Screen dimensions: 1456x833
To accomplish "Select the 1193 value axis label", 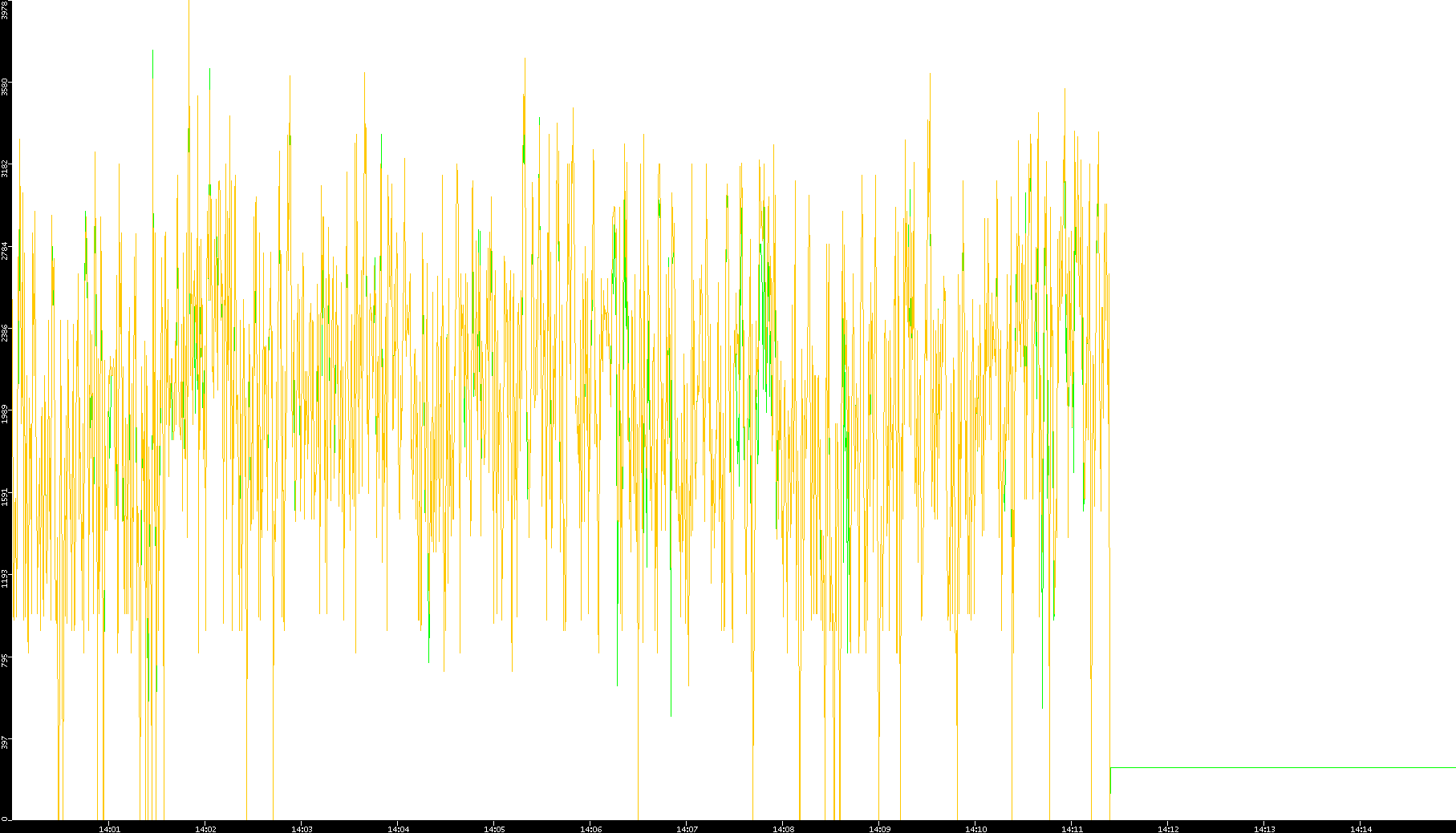I will pyautogui.click(x=5, y=578).
